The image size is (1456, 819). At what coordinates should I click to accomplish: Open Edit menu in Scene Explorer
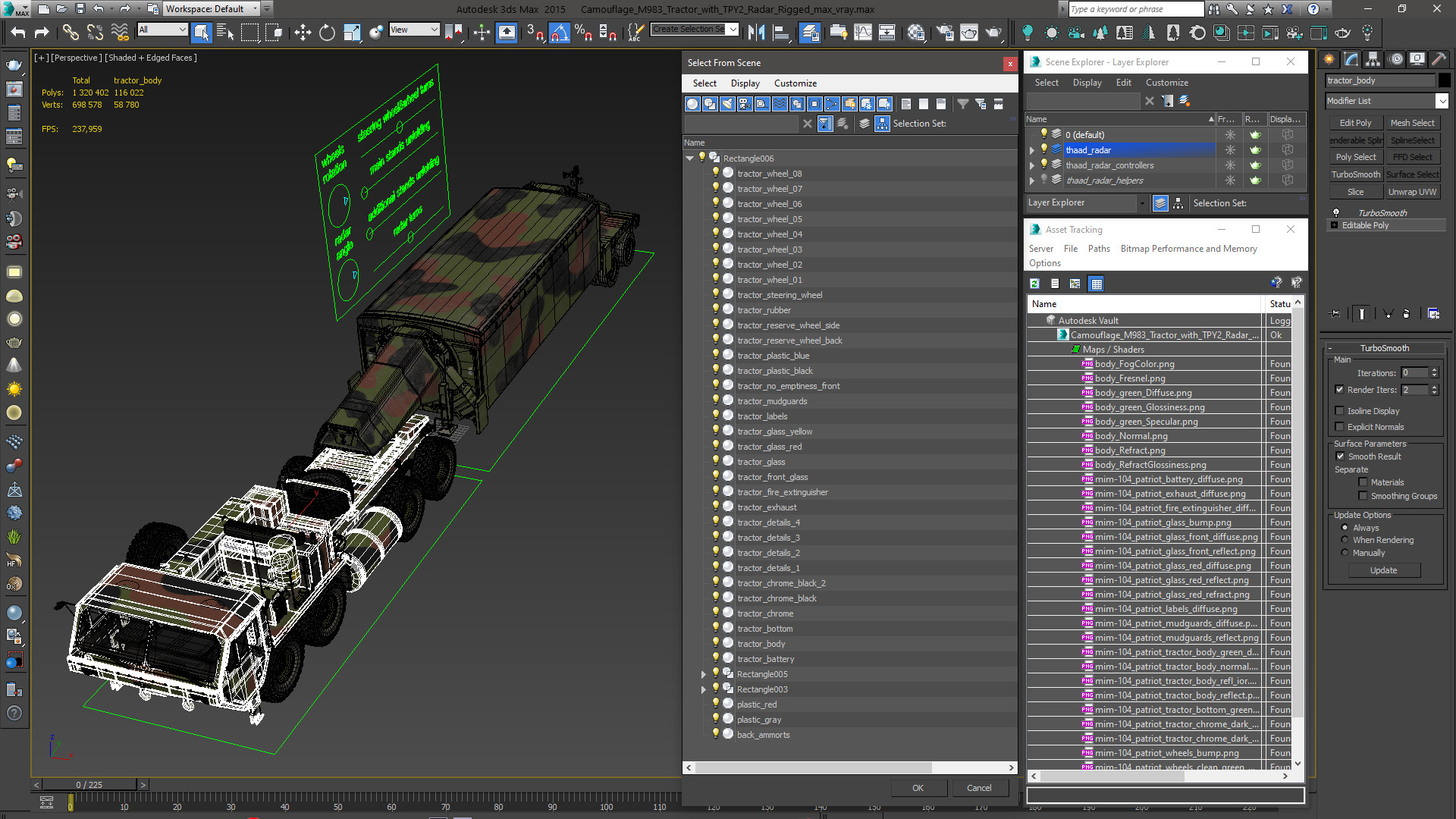pos(1123,83)
